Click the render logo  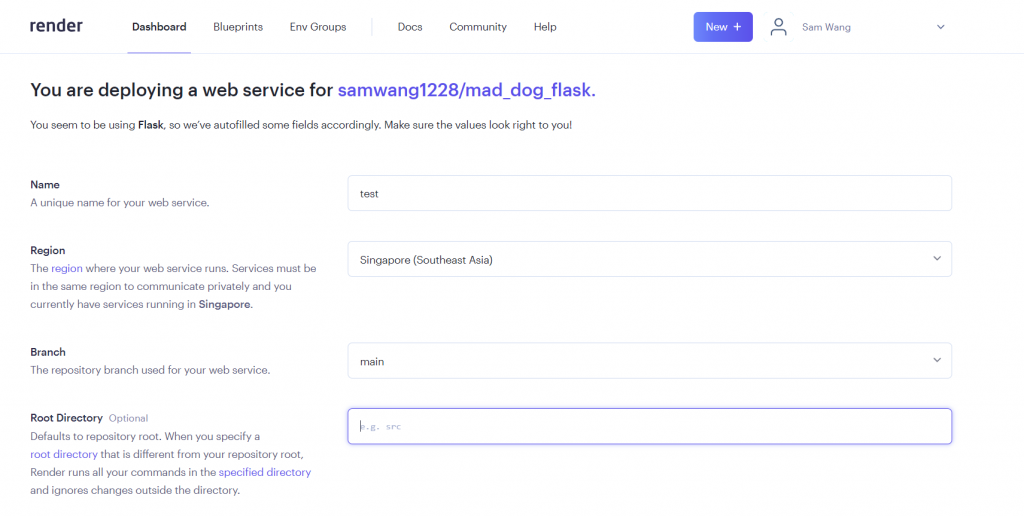click(x=56, y=26)
